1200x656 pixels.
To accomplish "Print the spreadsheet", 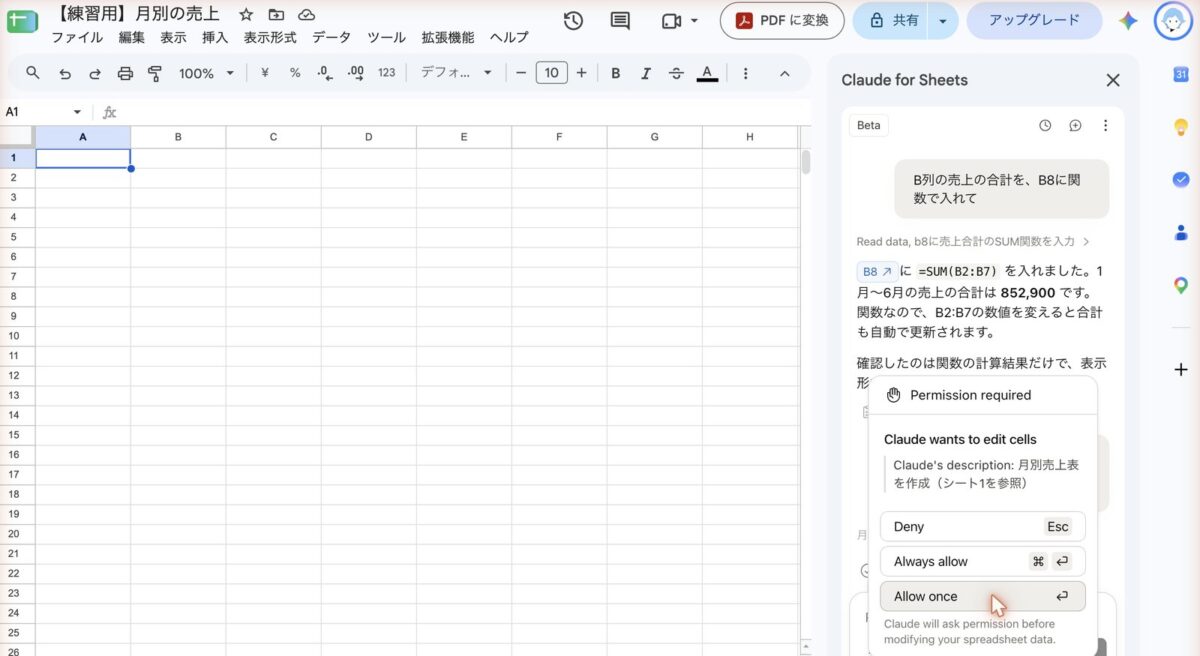I will point(125,73).
